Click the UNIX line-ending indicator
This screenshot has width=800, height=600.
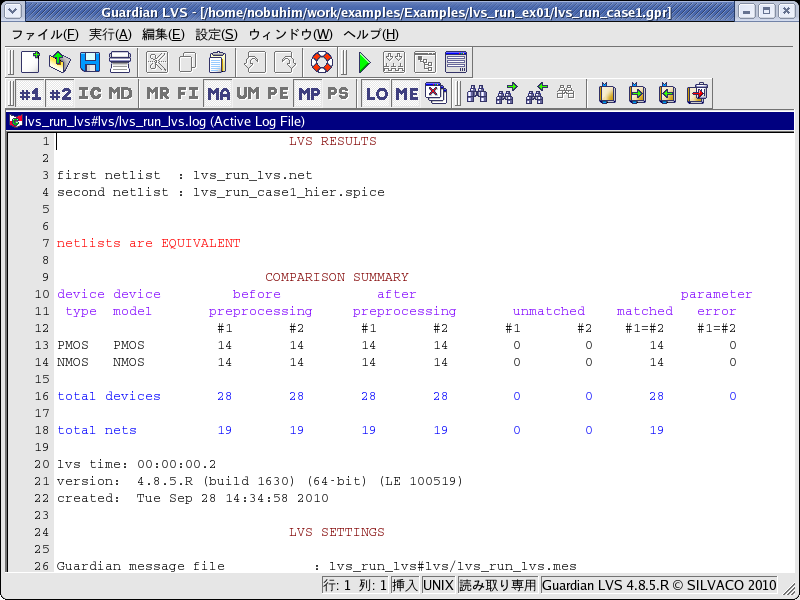point(439,585)
